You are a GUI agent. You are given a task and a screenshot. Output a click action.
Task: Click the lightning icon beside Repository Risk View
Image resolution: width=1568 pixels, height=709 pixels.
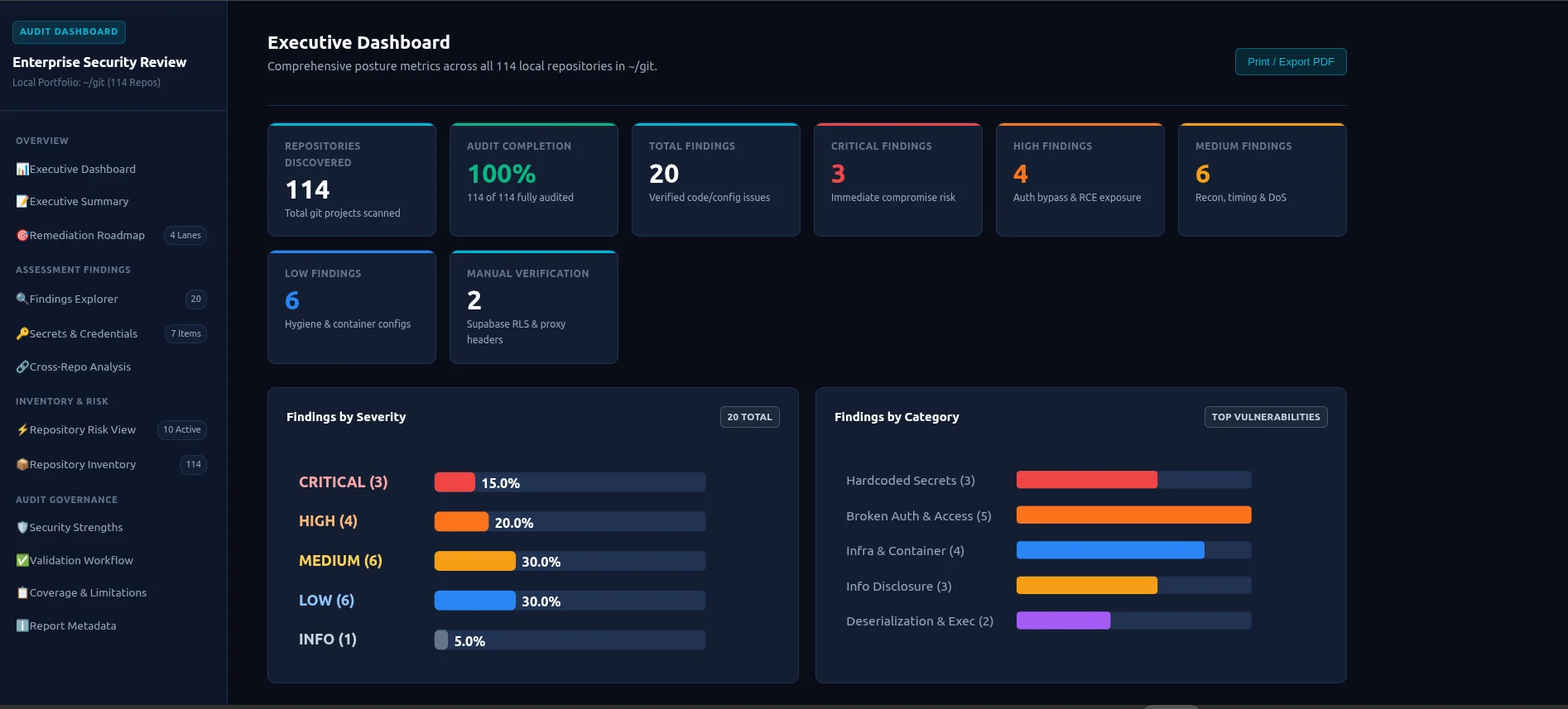(22, 429)
